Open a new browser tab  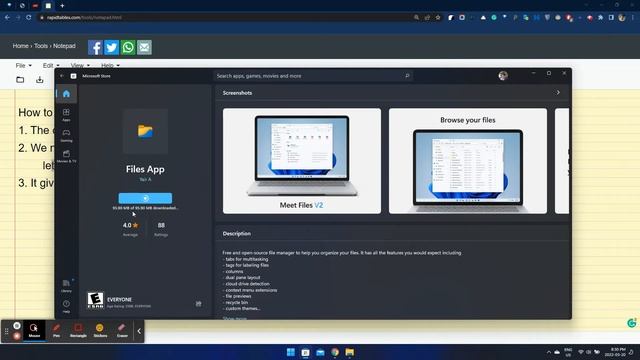click(62, 6)
